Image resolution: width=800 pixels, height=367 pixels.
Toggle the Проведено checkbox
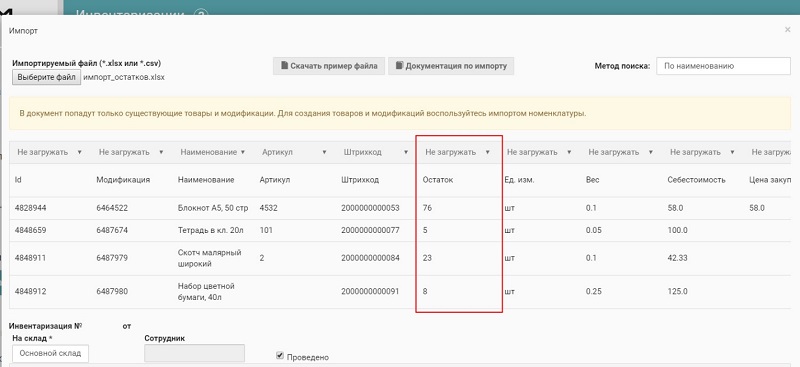[280, 355]
